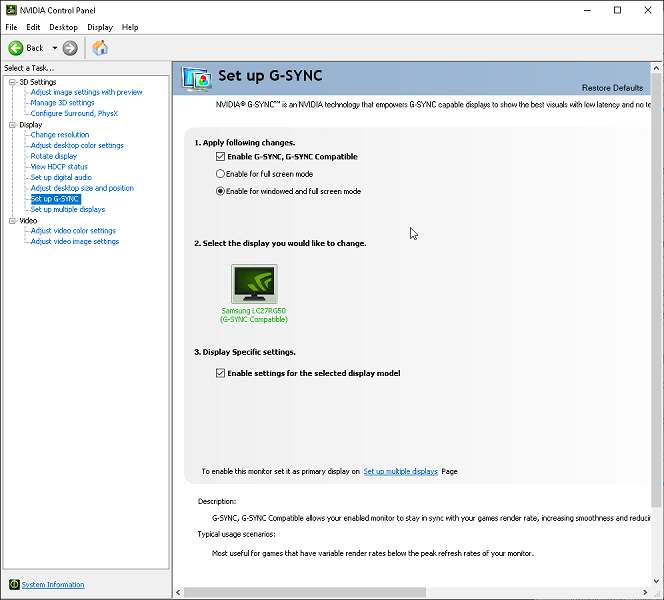This screenshot has width=664, height=600.
Task: Click the NVIDIA Control Panel title bar icon
Action: [x=11, y=10]
